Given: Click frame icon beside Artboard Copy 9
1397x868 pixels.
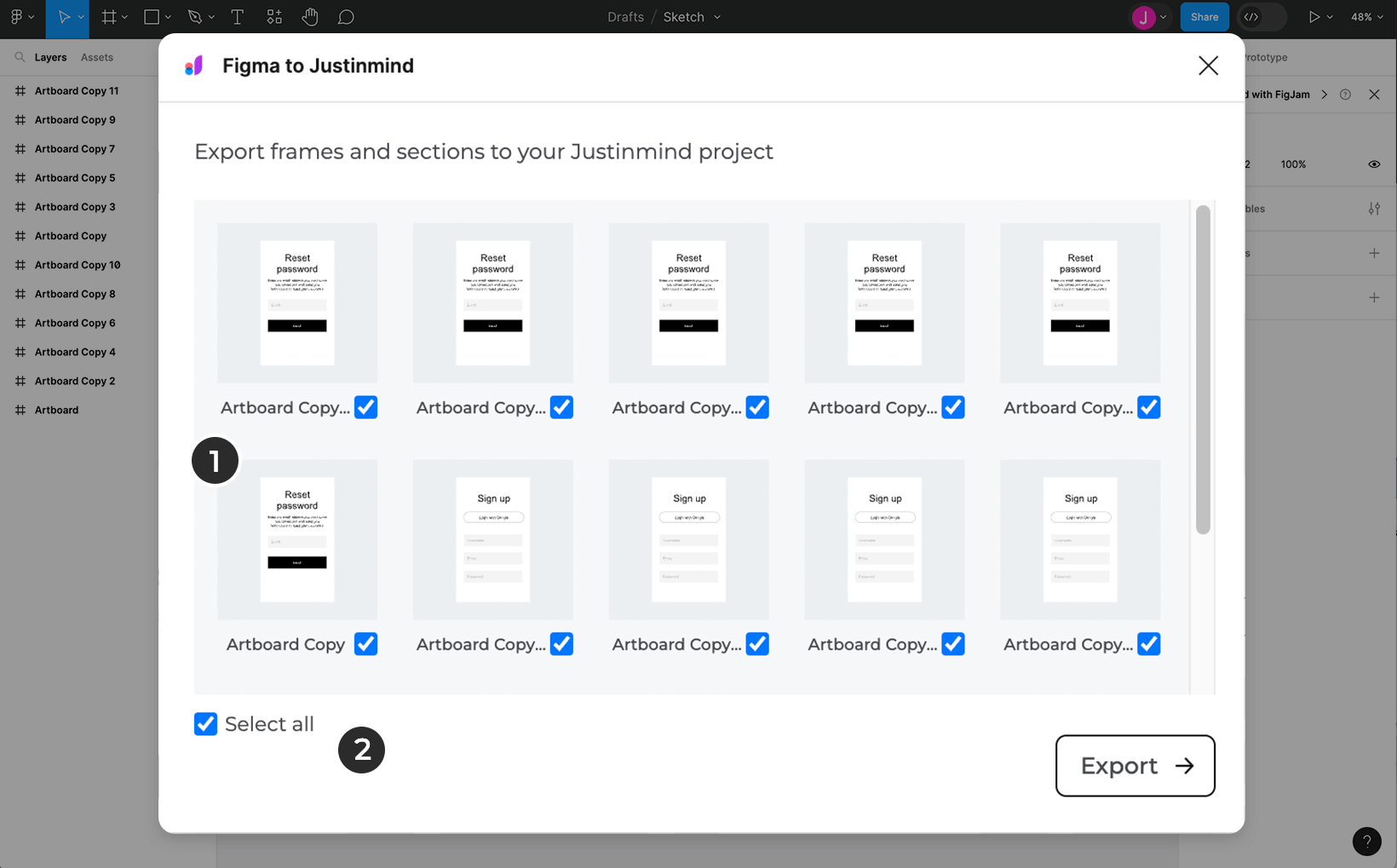Looking at the screenshot, I should (20, 120).
